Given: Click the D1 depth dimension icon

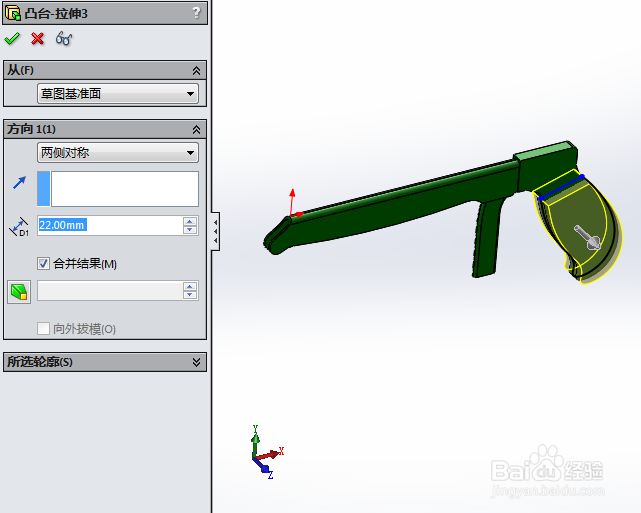Looking at the screenshot, I should coord(19,226).
